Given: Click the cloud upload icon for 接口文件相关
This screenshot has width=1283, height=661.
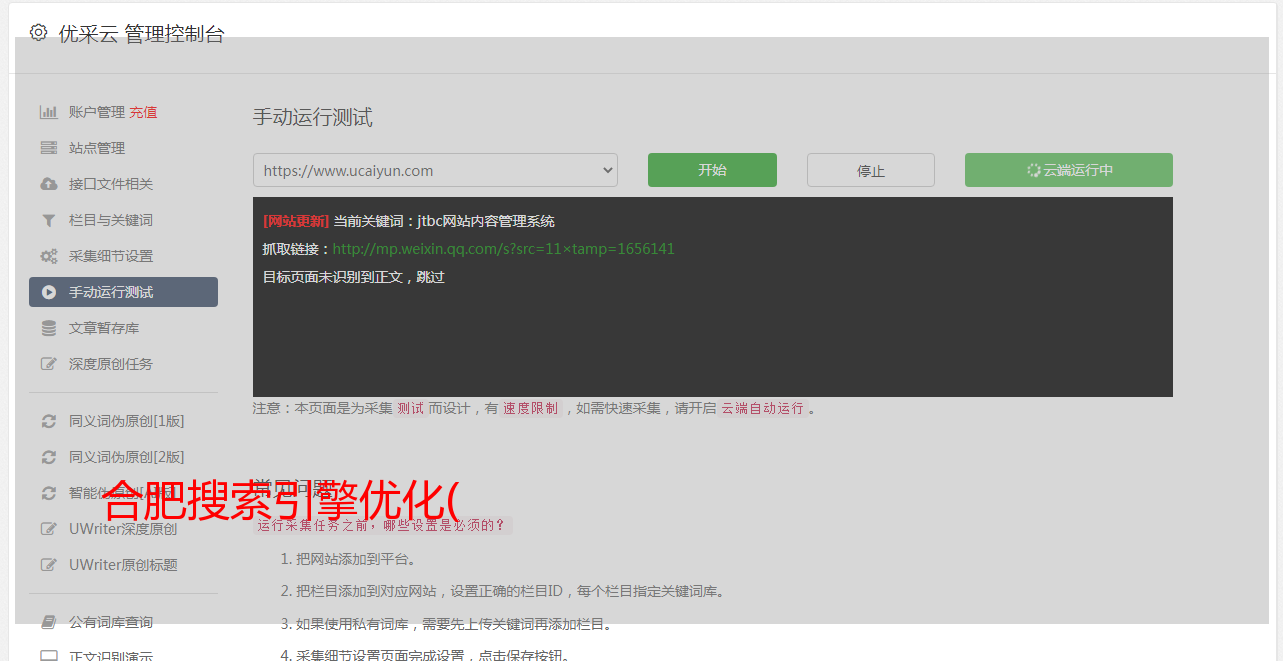Looking at the screenshot, I should (48, 184).
